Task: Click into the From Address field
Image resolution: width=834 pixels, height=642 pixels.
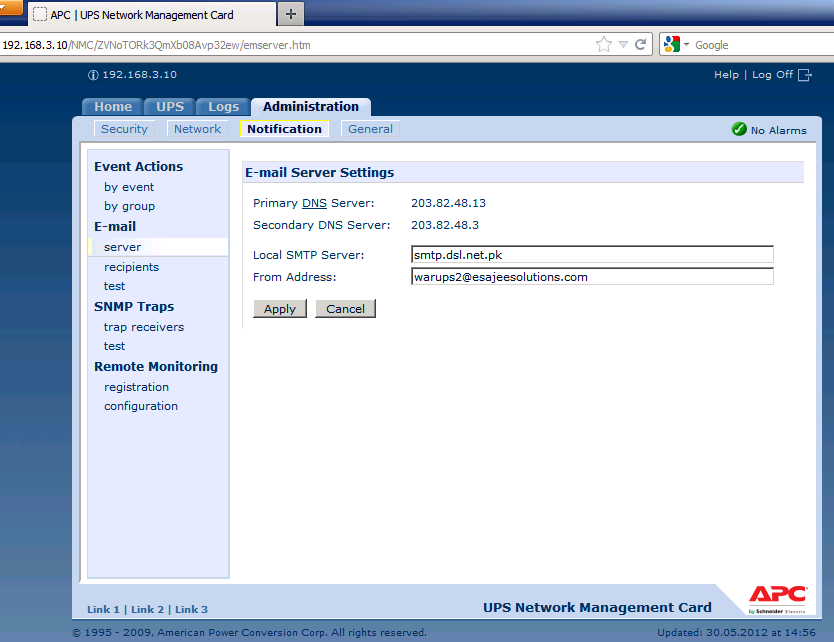Action: 592,277
